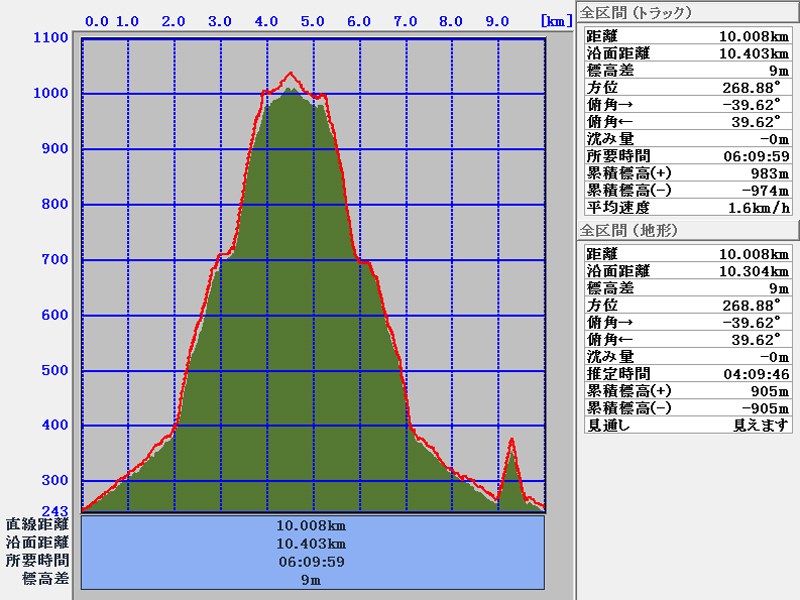Click the 見通し 見えます row
The width and height of the screenshot is (800, 600).
point(686,425)
